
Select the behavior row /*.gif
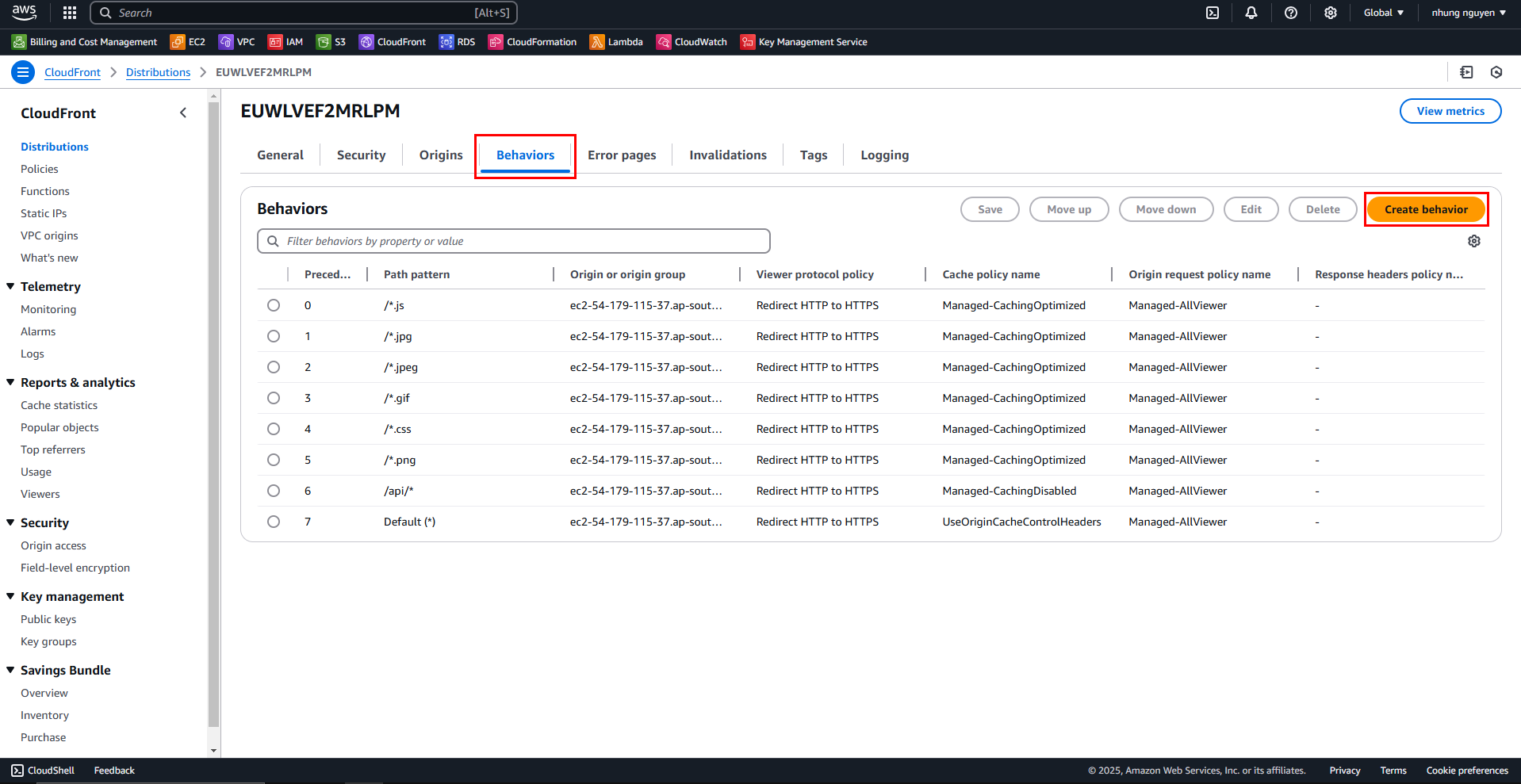click(x=274, y=398)
